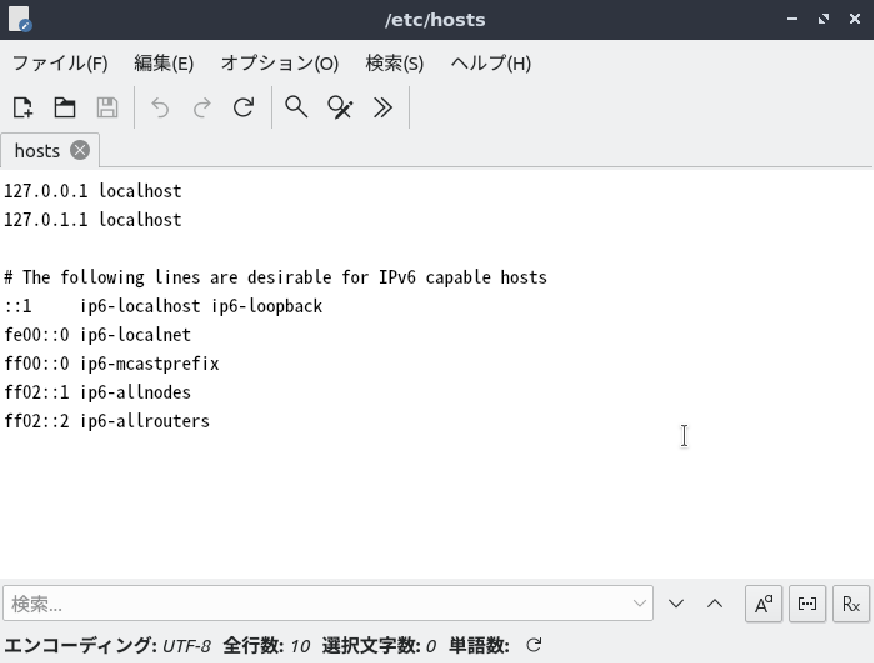Viewport: 874px width, 663px height.
Task: Toggle whole word search option
Action: 807,603
